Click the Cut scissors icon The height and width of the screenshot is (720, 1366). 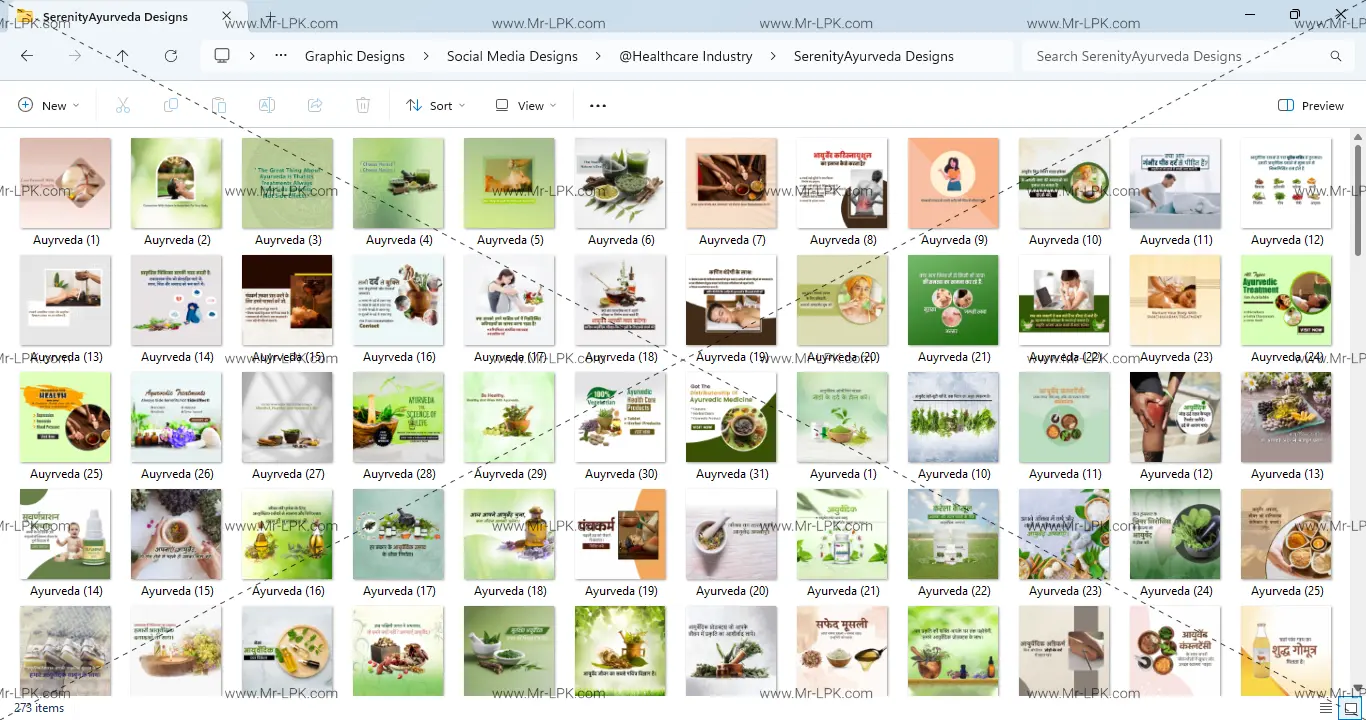click(123, 105)
